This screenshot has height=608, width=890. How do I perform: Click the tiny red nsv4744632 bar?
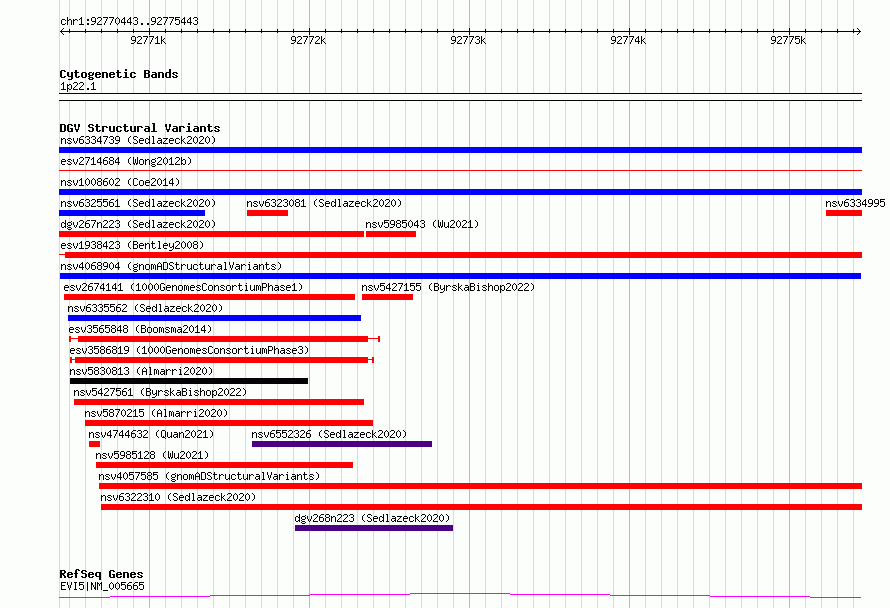[x=94, y=444]
